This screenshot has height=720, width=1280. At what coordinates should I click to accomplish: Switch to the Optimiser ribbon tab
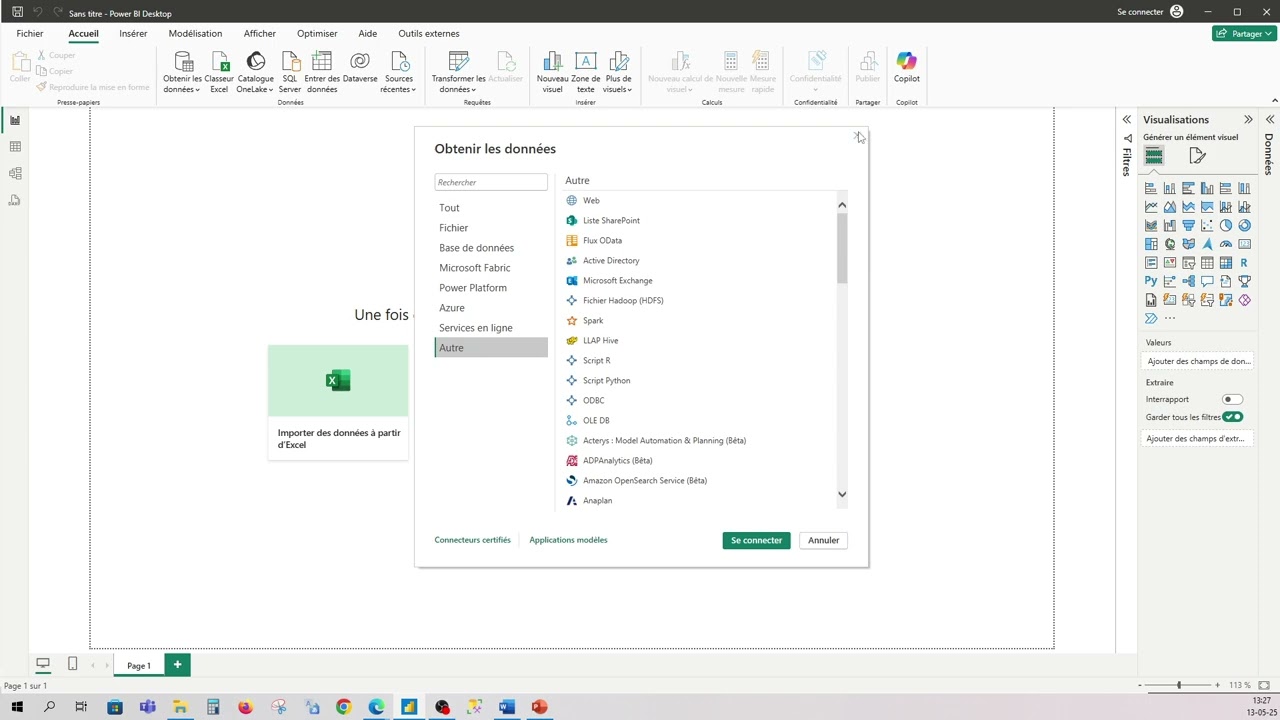[x=317, y=33]
